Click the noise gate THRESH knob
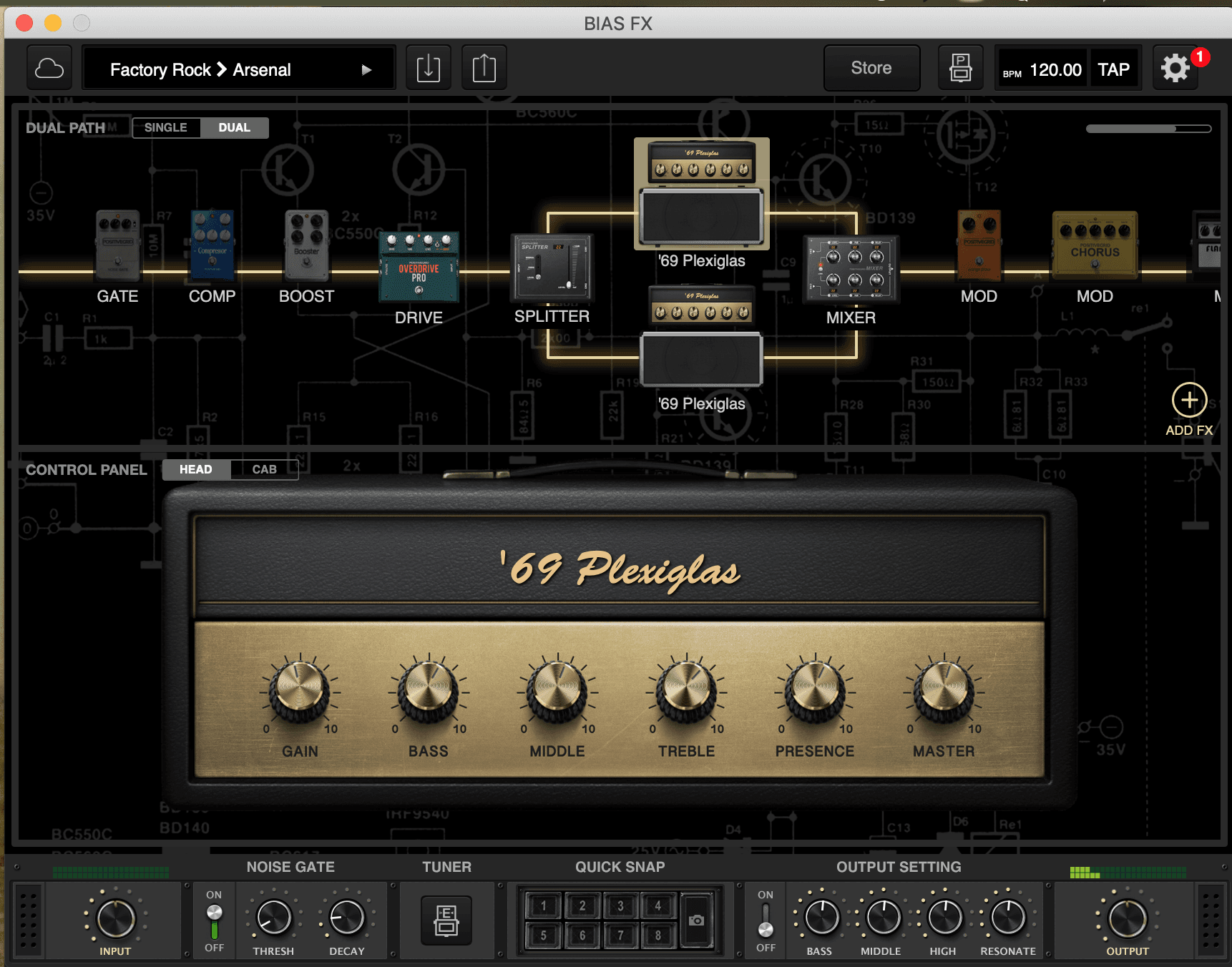1232x967 pixels. pyautogui.click(x=273, y=918)
